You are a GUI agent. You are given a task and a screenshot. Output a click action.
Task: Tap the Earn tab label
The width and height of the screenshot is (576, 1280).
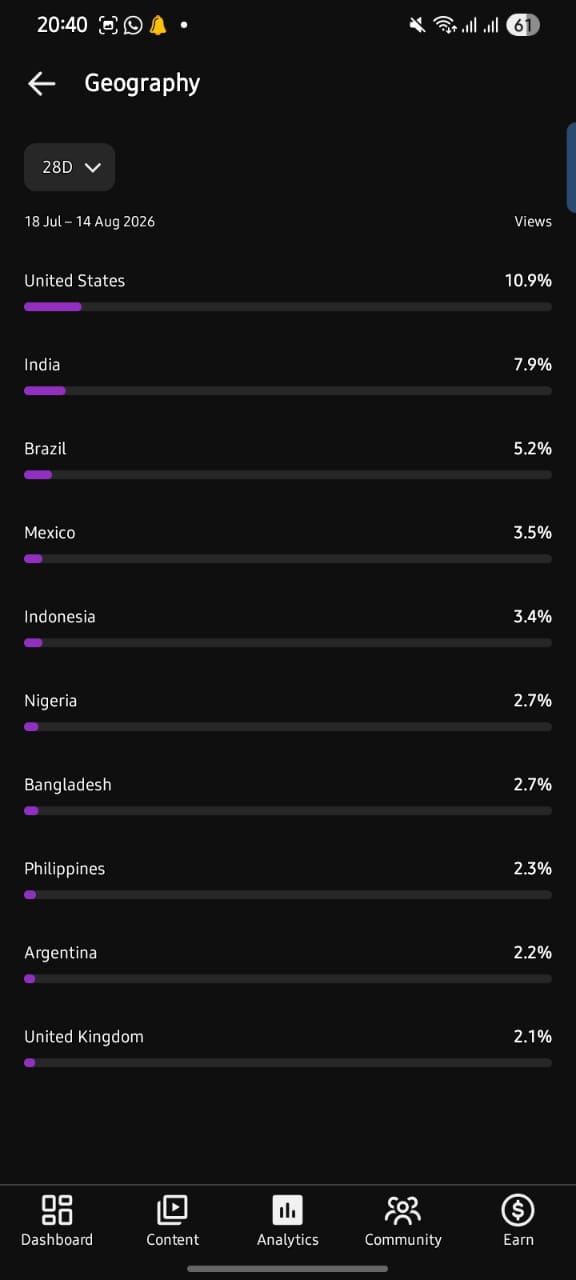(518, 1240)
